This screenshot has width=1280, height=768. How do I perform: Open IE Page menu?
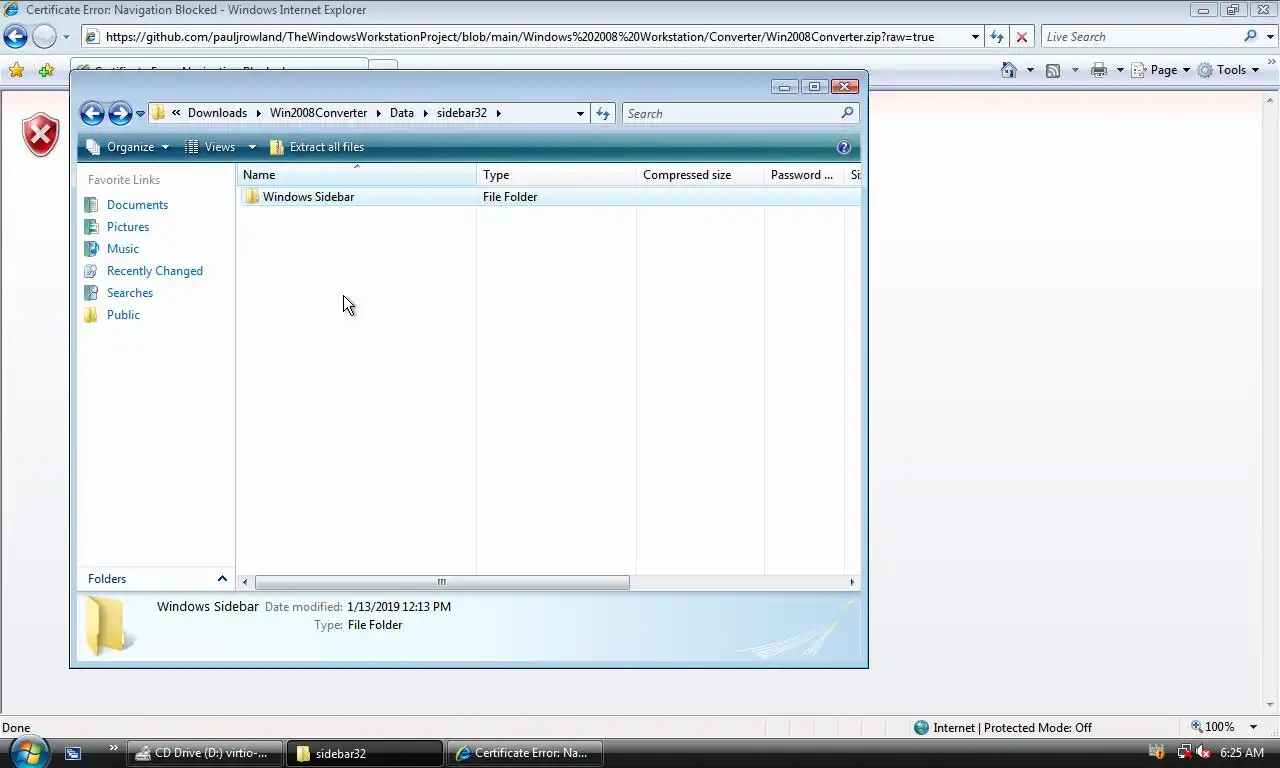coord(1160,70)
